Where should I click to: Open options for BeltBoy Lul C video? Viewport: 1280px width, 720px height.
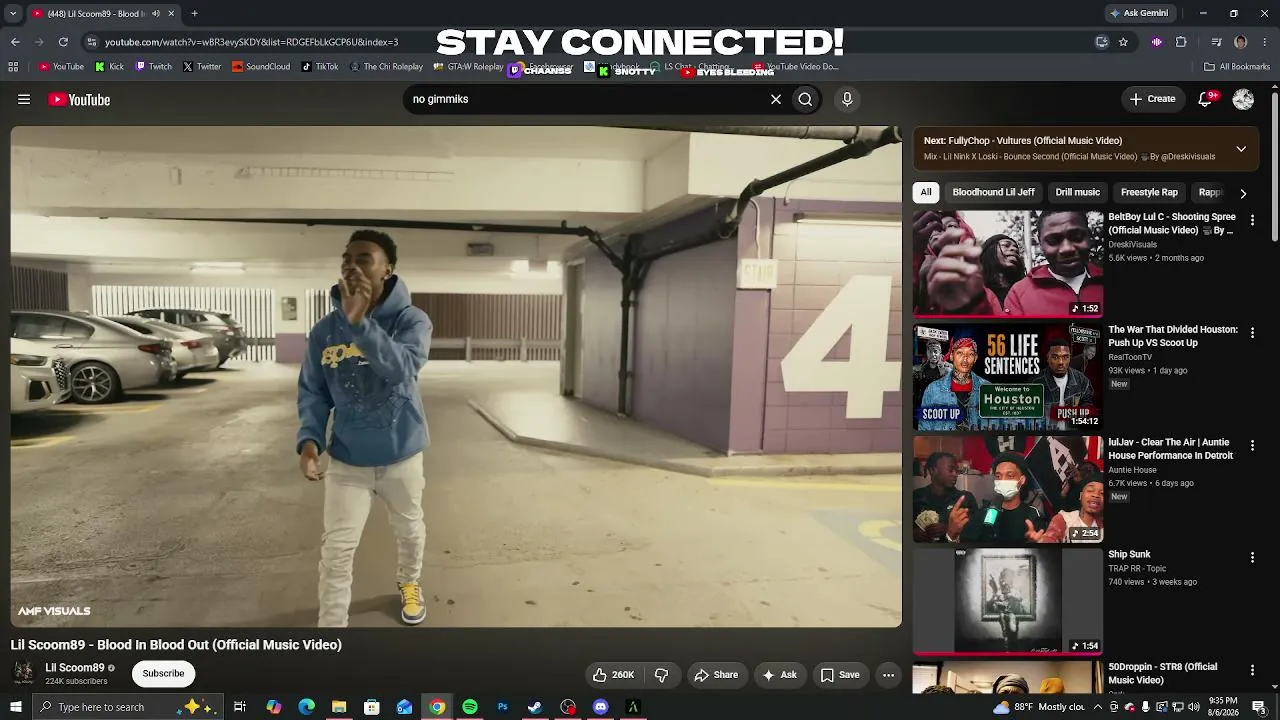point(1252,220)
